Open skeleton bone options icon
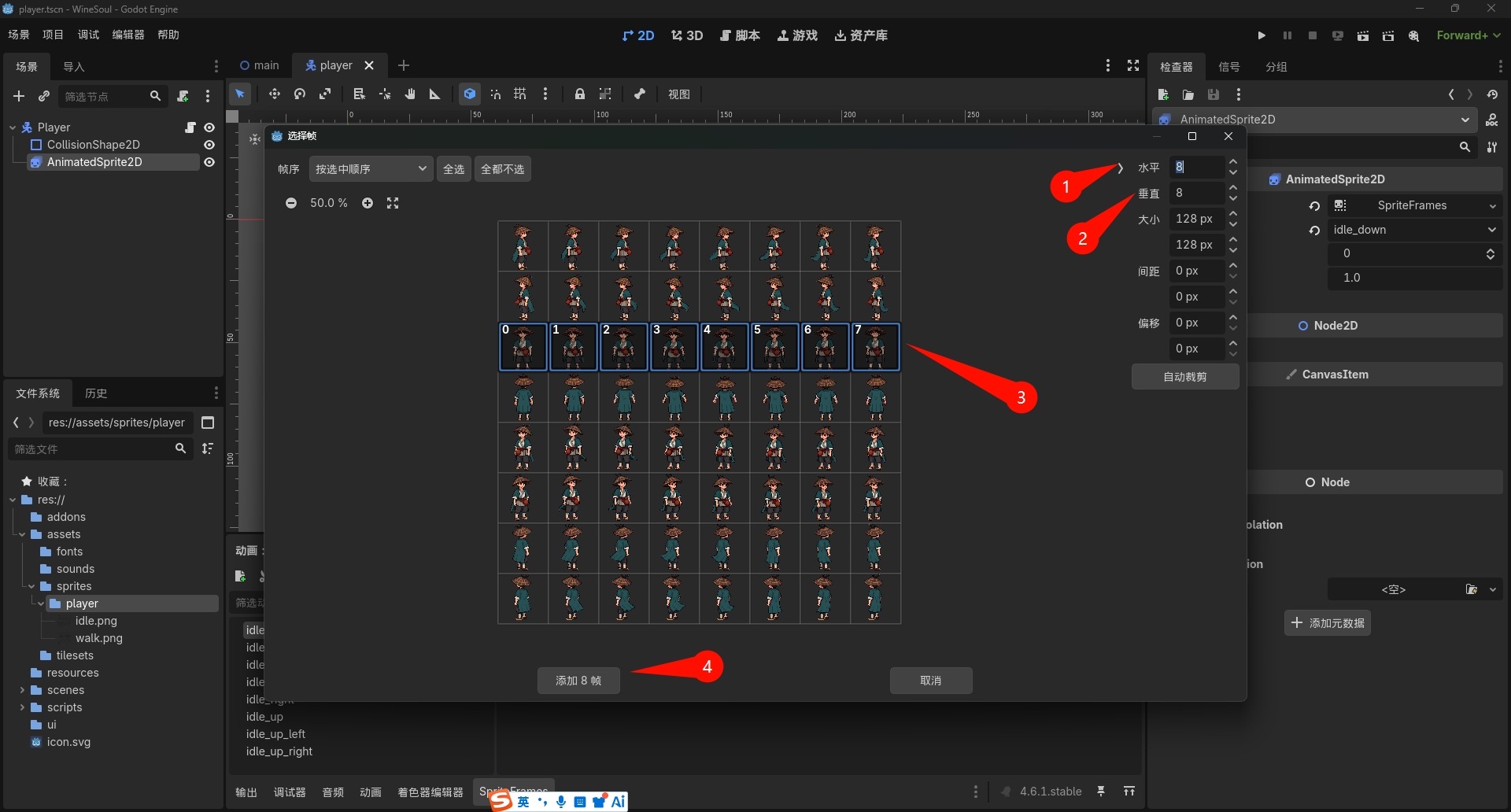 click(x=640, y=94)
